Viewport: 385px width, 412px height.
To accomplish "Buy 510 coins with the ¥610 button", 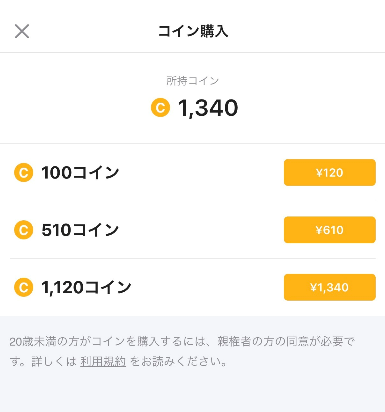I will pyautogui.click(x=330, y=230).
